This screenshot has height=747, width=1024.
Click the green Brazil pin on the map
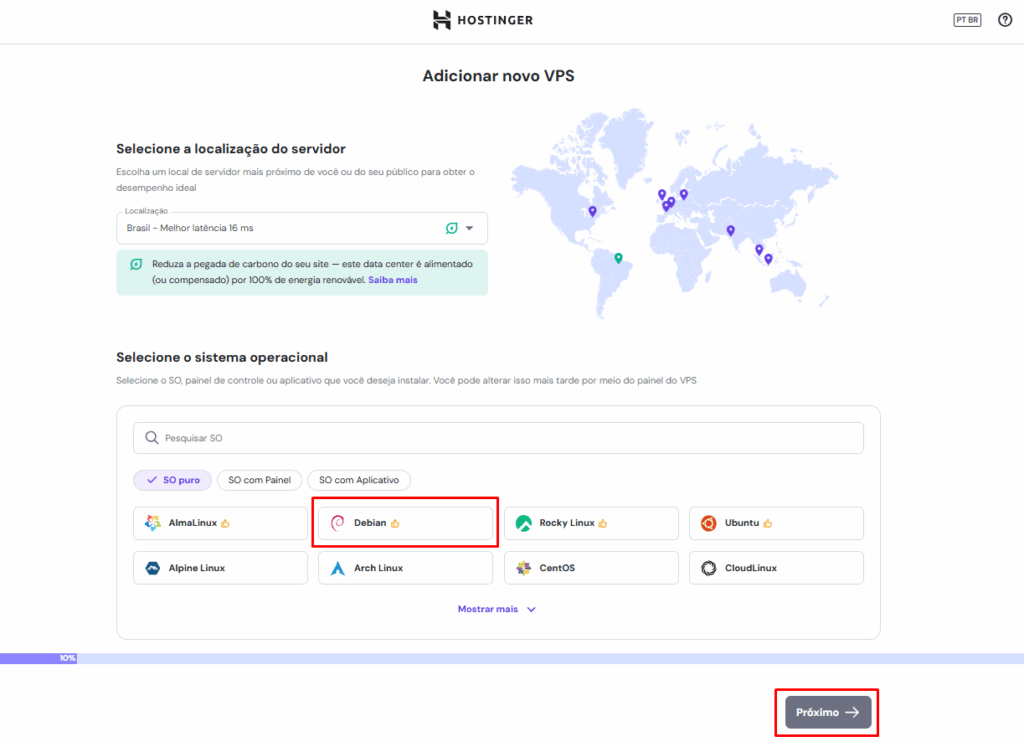click(x=618, y=258)
